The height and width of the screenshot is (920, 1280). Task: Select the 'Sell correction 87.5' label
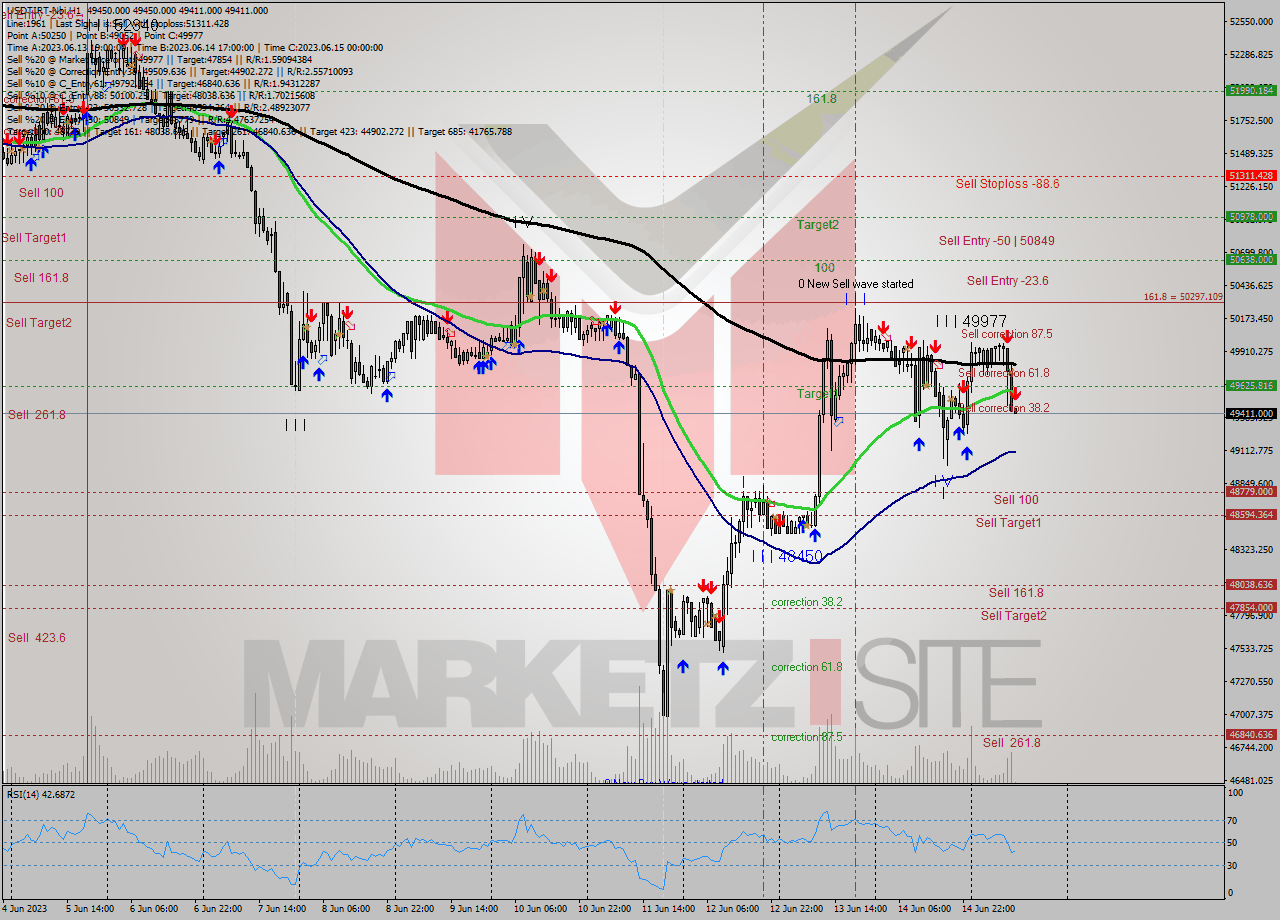1006,334
